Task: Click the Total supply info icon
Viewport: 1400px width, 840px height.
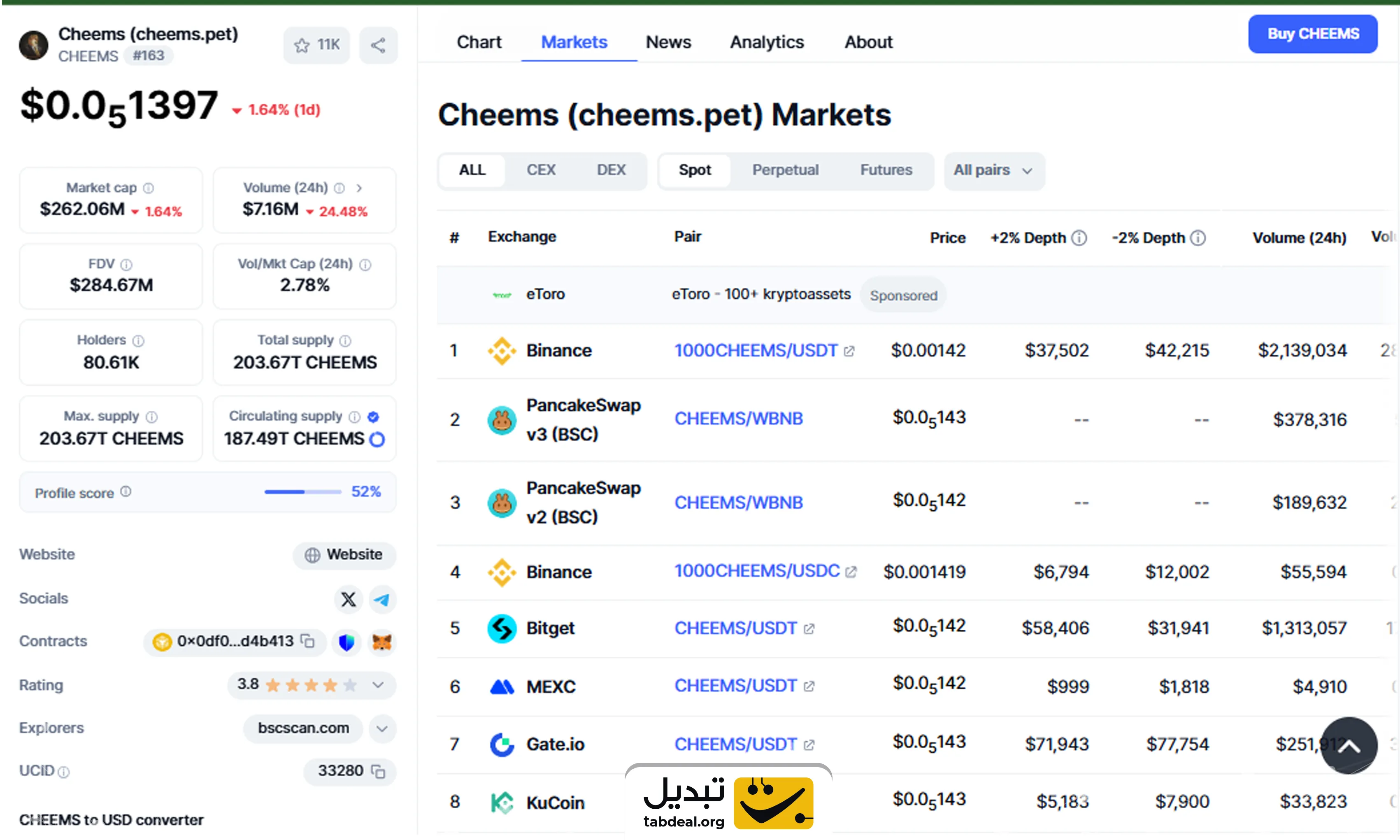Action: click(345, 341)
